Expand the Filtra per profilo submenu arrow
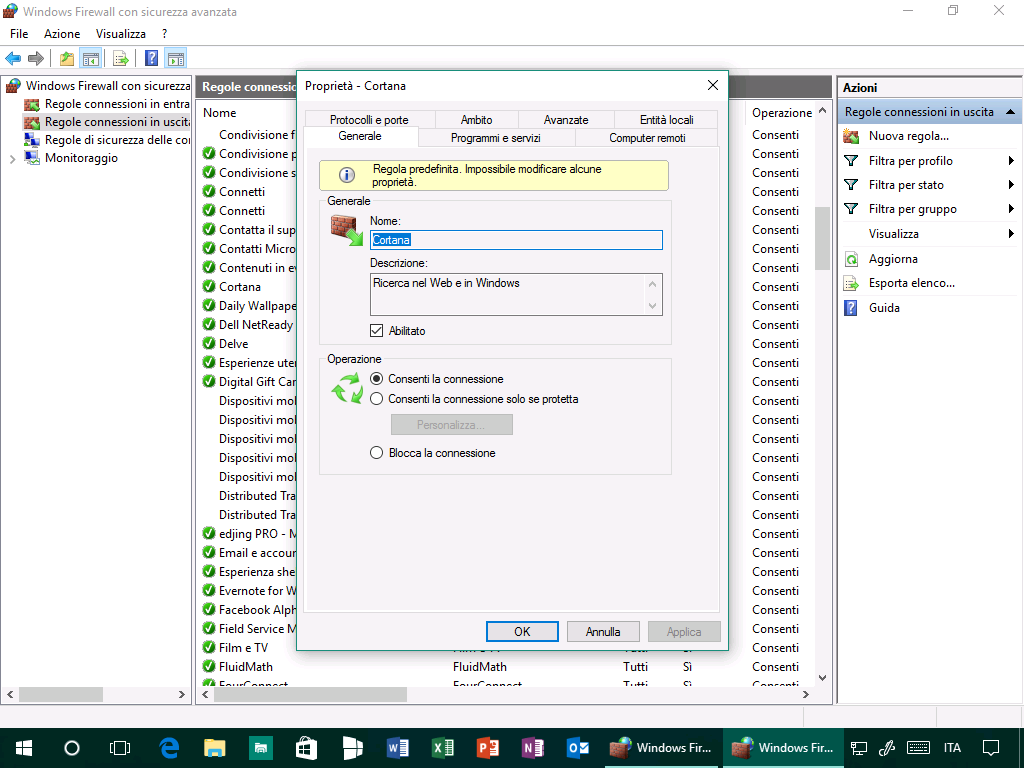This screenshot has height=768, width=1024. click(x=1011, y=161)
